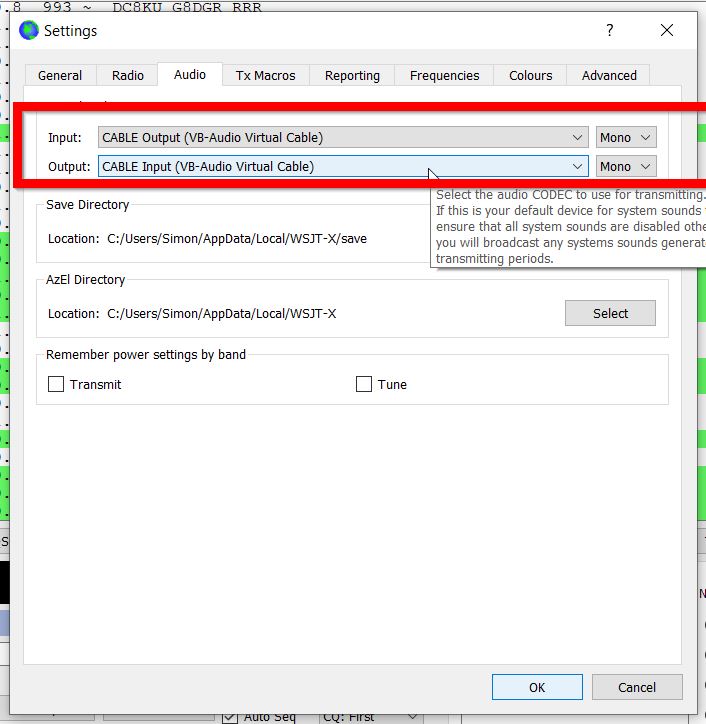The height and width of the screenshot is (724, 706).
Task: Toggle Auto Seq checkbox in main window
Action: click(x=230, y=717)
